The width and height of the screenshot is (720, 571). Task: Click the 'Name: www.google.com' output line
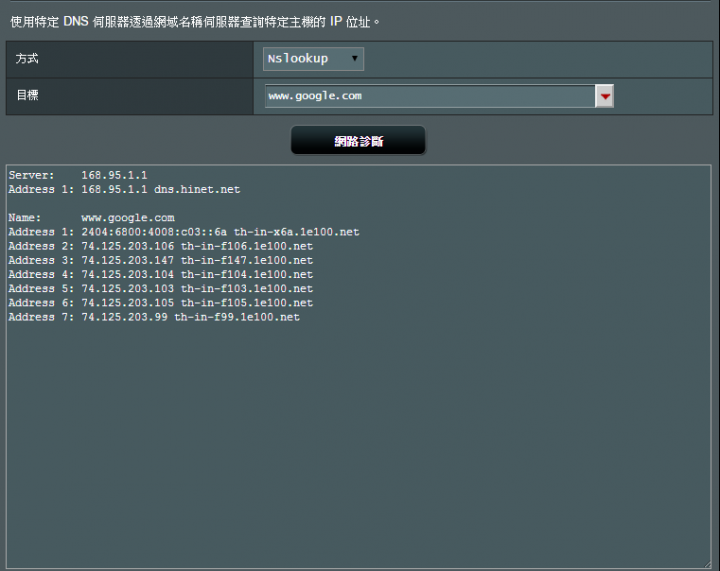click(91, 218)
